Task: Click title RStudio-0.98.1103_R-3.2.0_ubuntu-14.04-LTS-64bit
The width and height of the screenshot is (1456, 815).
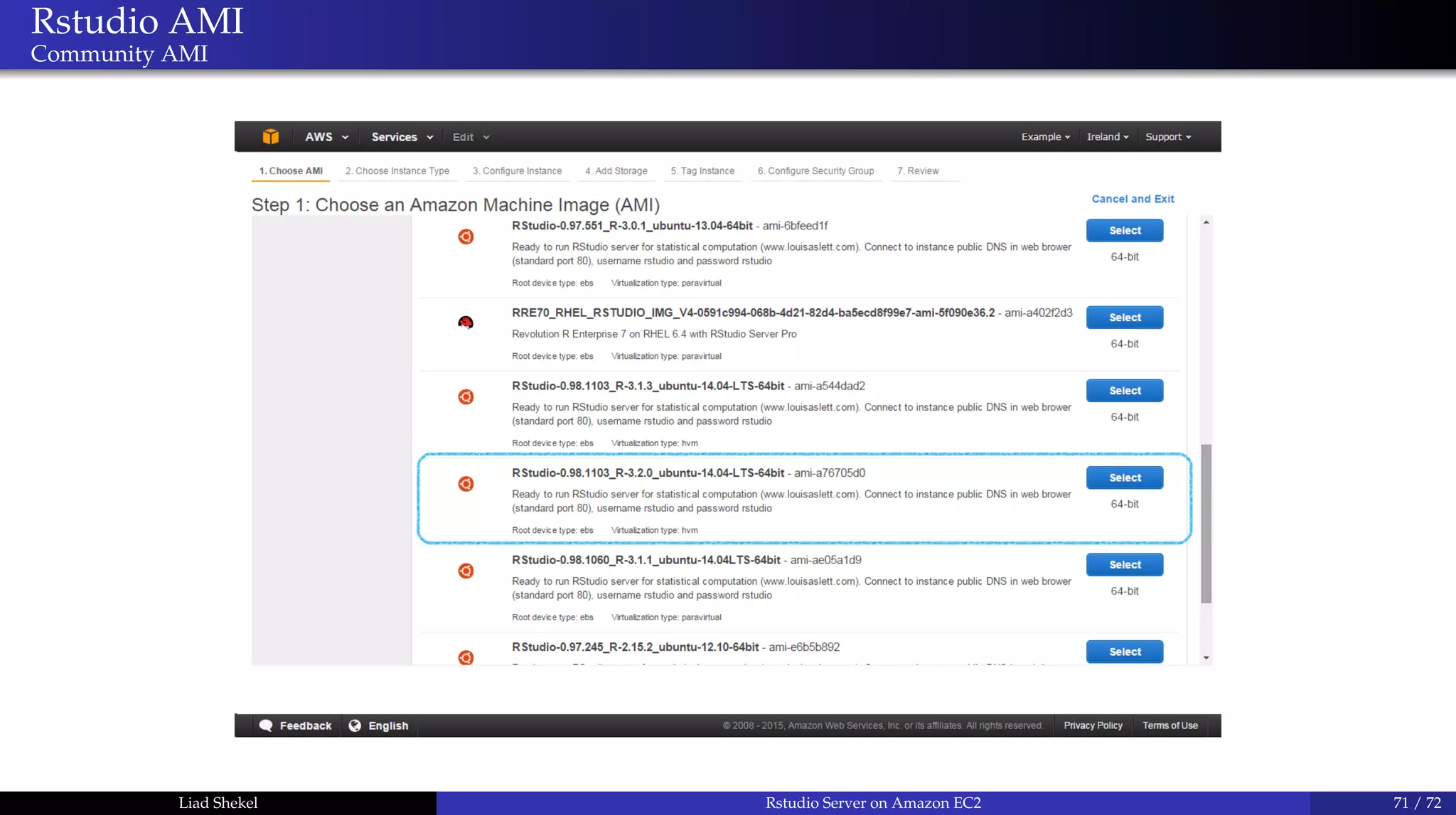Action: coord(648,473)
